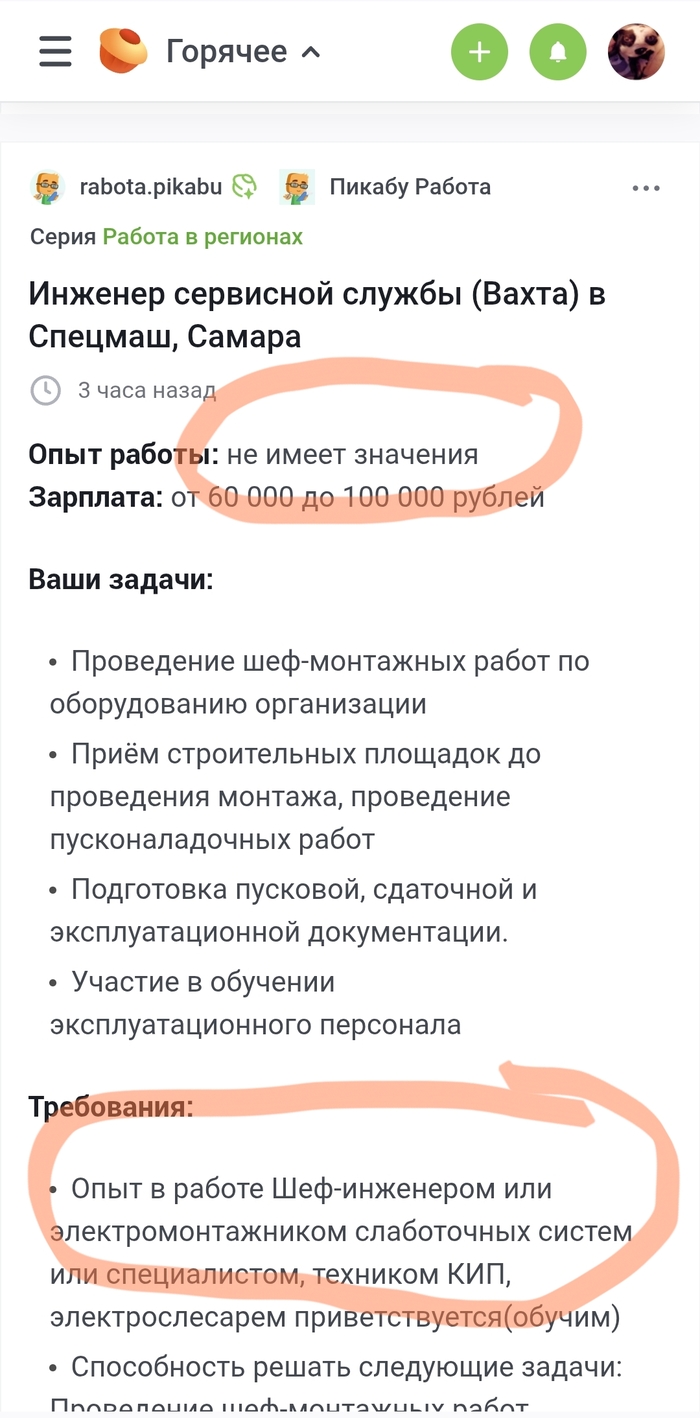Tap the Ваши задачи heading

[120, 580]
